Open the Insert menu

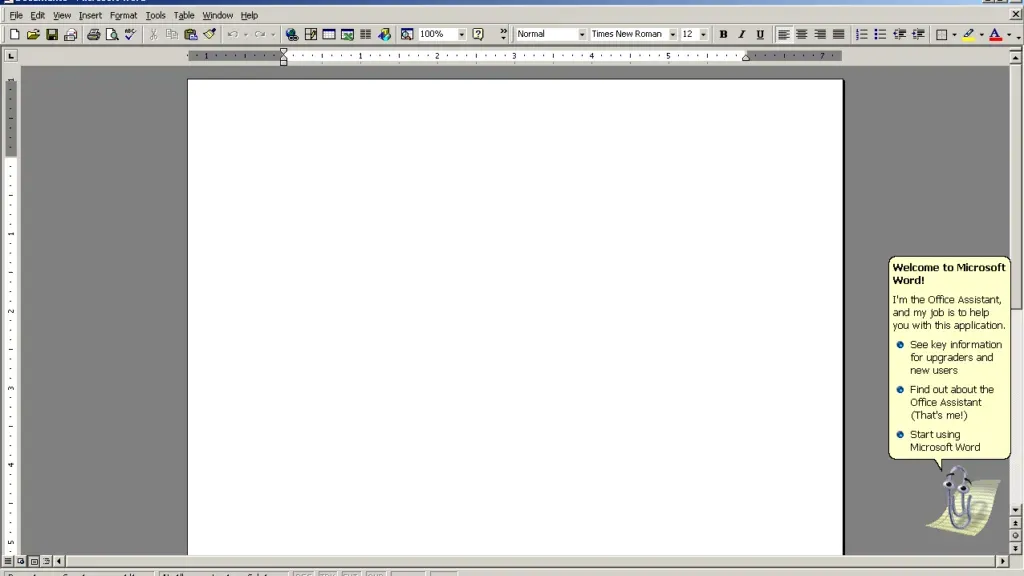[90, 15]
